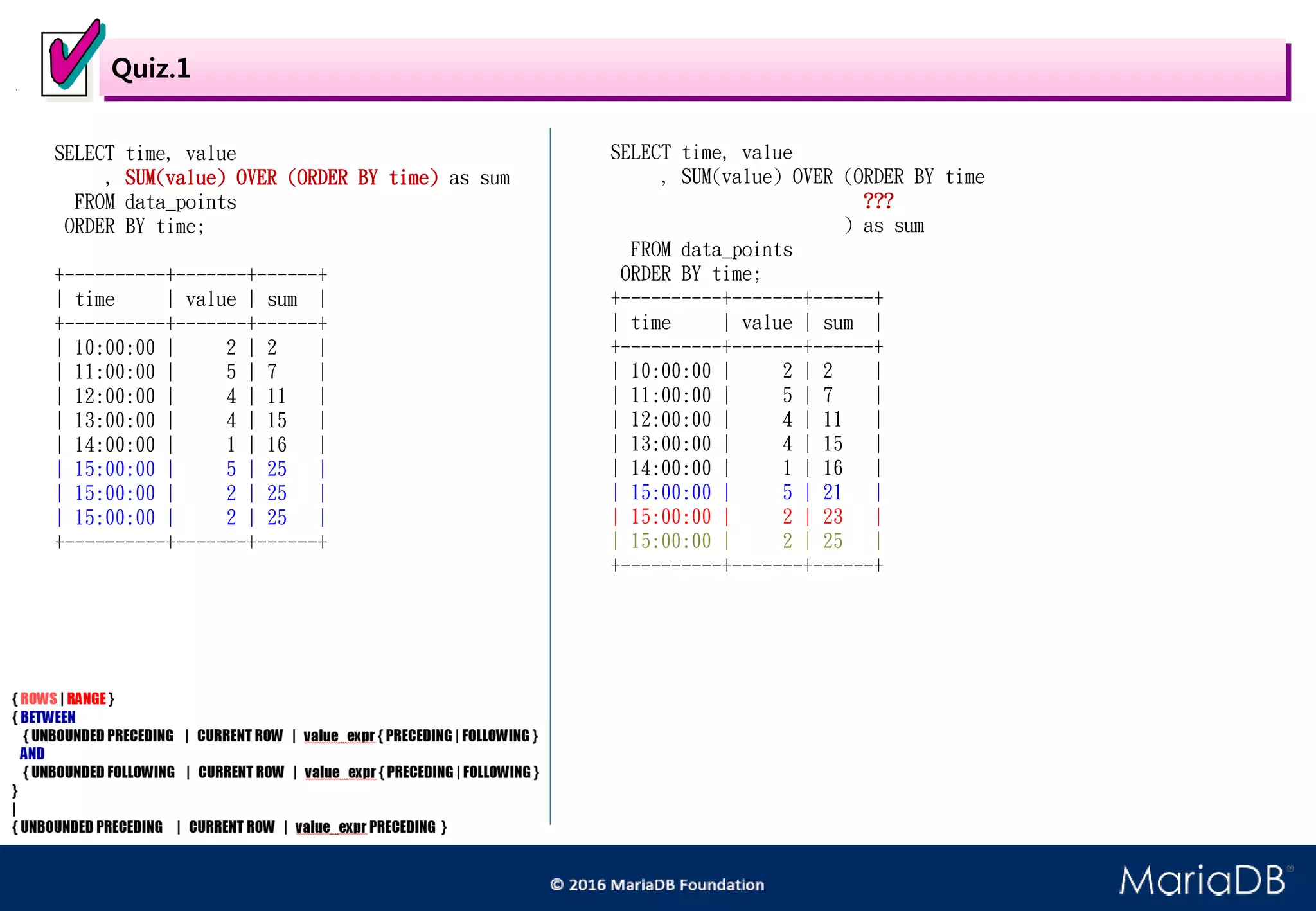Click the blue sum 21 in right table
1316x911 pixels.
click(833, 493)
